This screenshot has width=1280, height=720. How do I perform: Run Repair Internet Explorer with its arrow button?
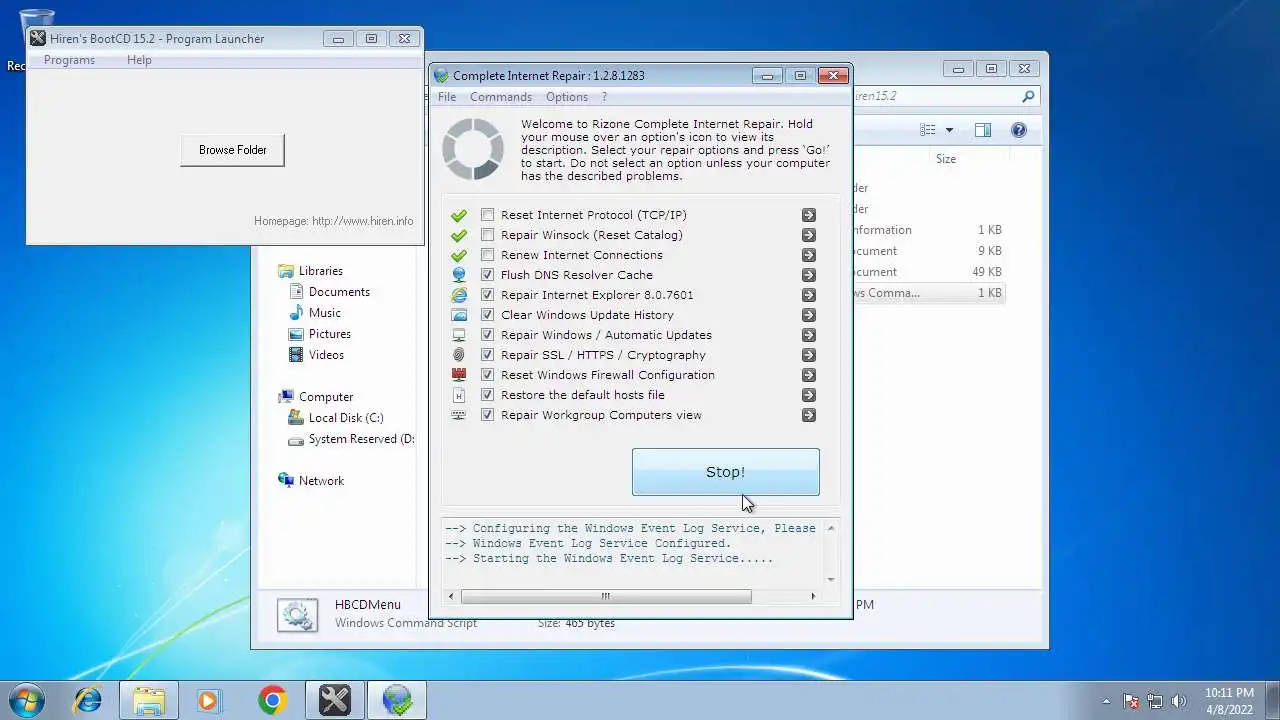(x=808, y=295)
